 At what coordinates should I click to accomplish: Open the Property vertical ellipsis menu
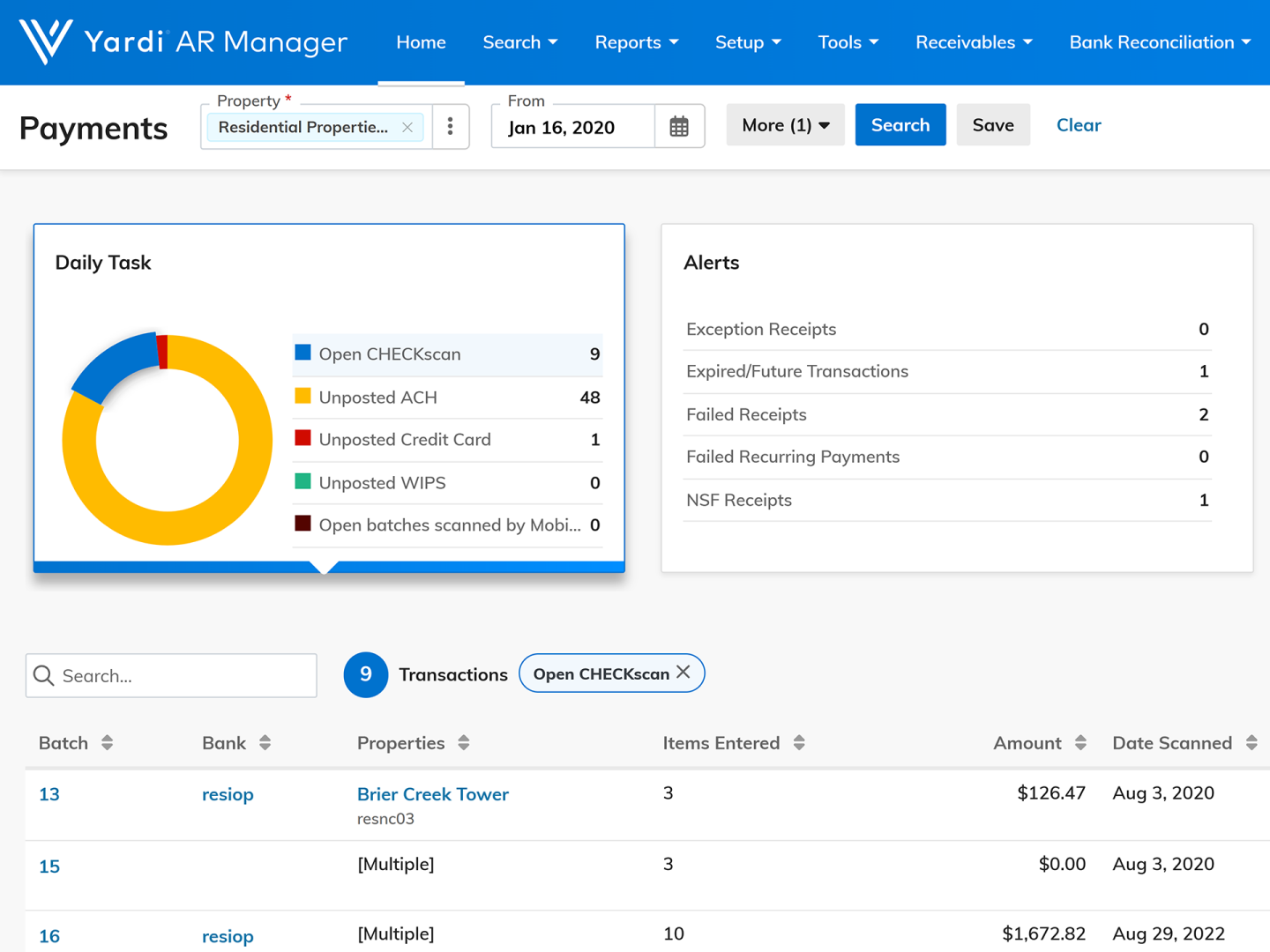[450, 127]
